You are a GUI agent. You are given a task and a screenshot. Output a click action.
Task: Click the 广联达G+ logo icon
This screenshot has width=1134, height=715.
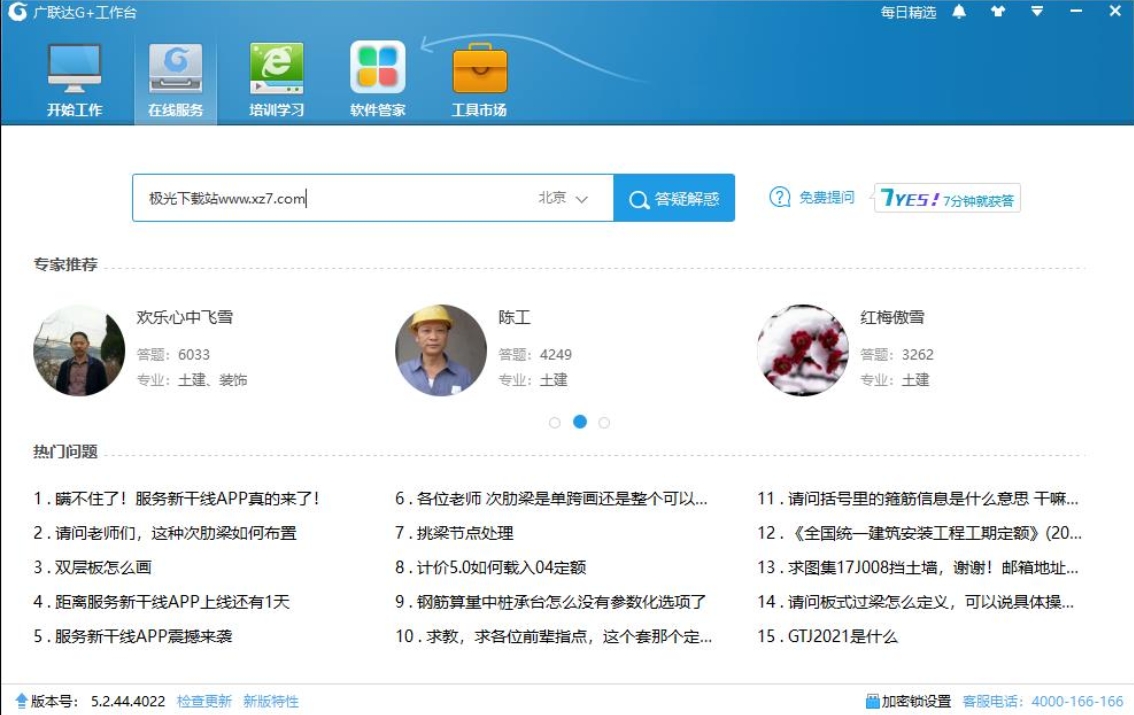click(17, 12)
